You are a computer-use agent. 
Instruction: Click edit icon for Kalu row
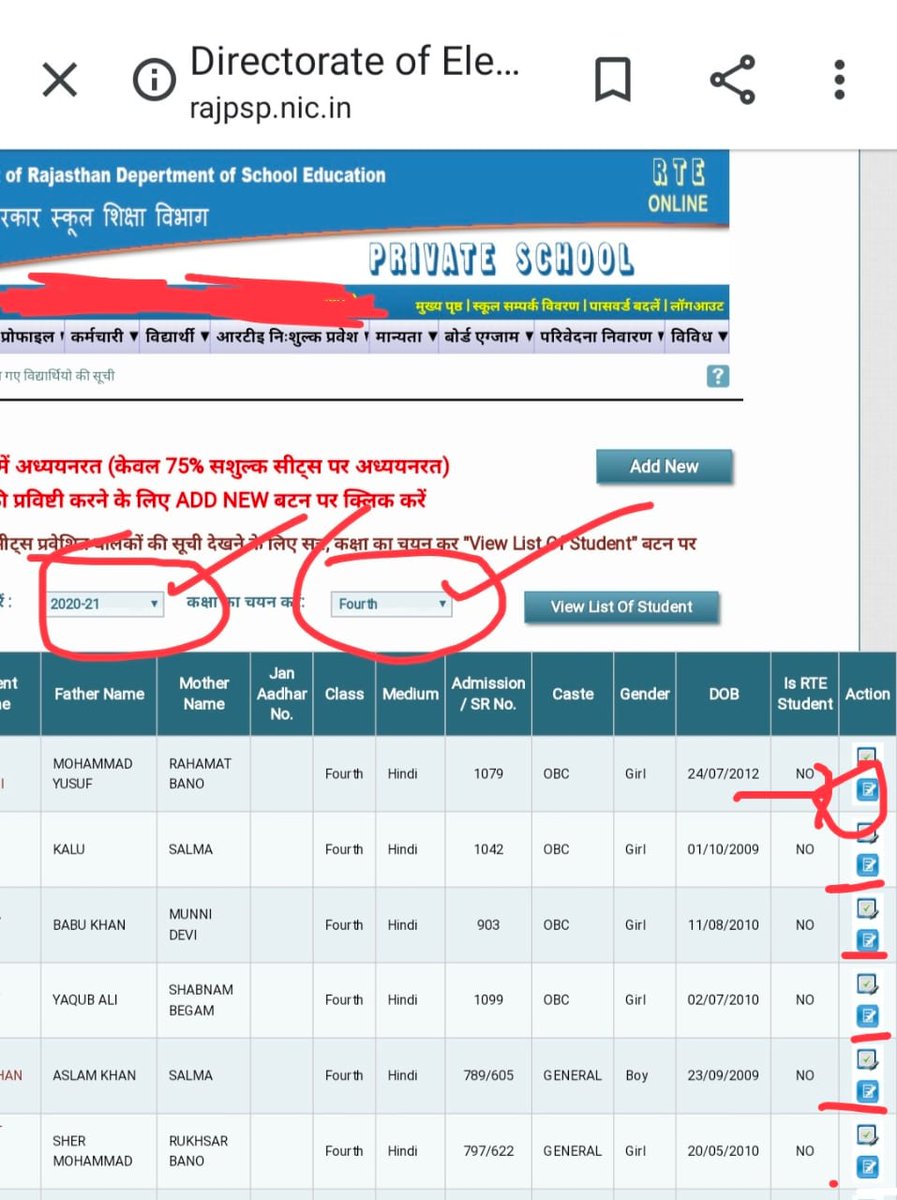[x=868, y=865]
